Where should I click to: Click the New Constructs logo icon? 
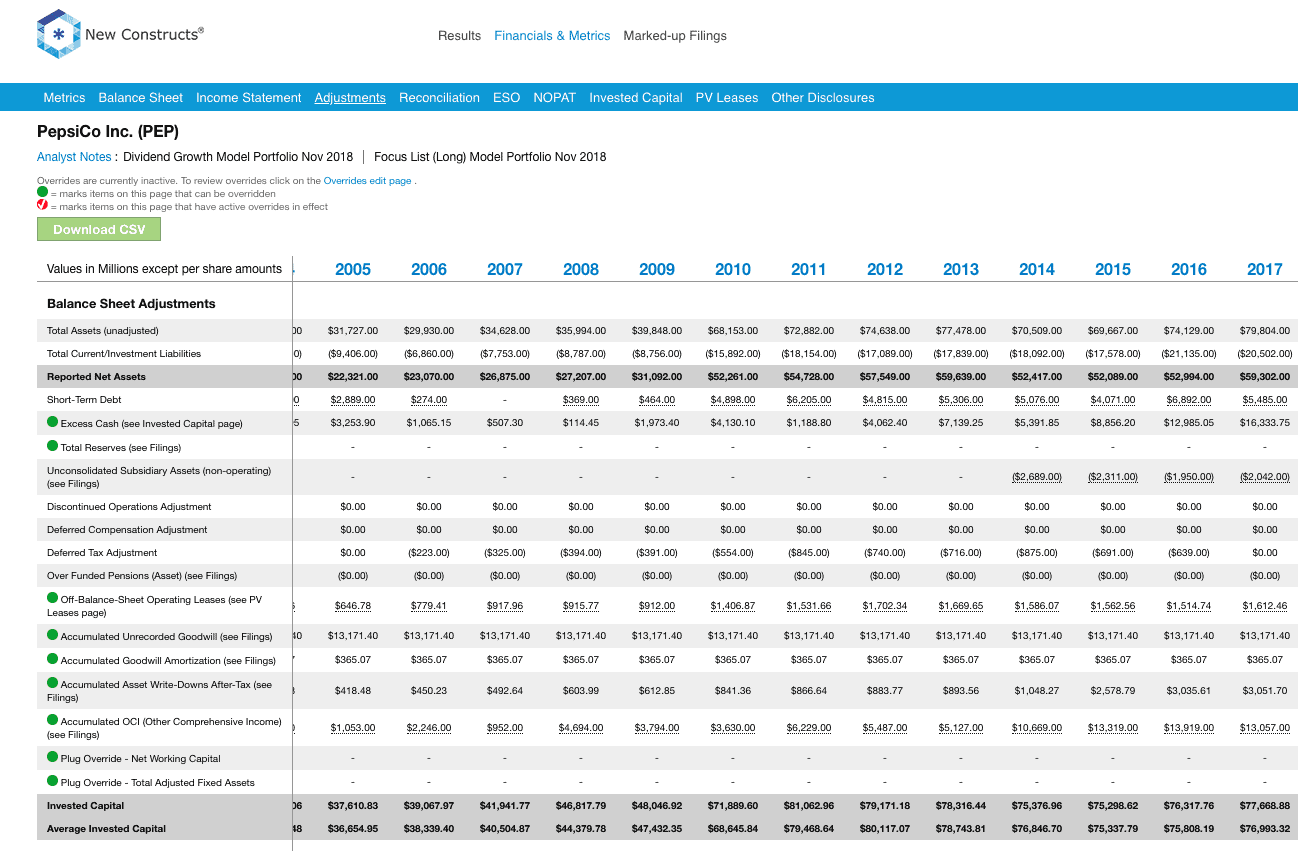(x=57, y=34)
